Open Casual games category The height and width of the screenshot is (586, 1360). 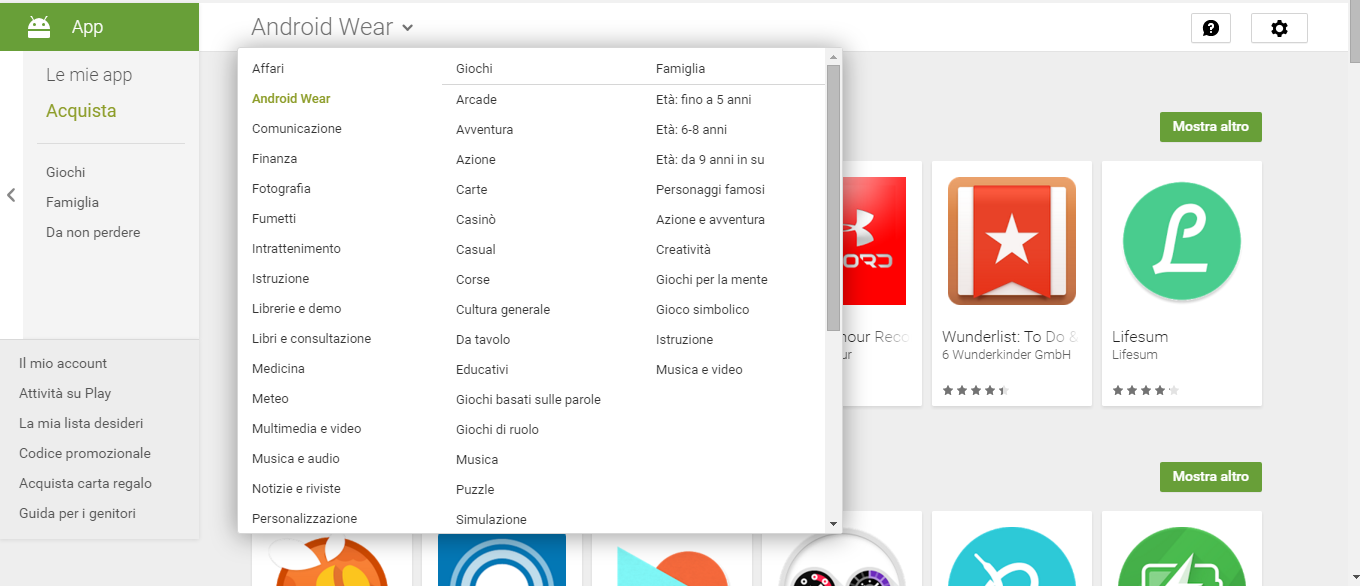click(x=476, y=250)
